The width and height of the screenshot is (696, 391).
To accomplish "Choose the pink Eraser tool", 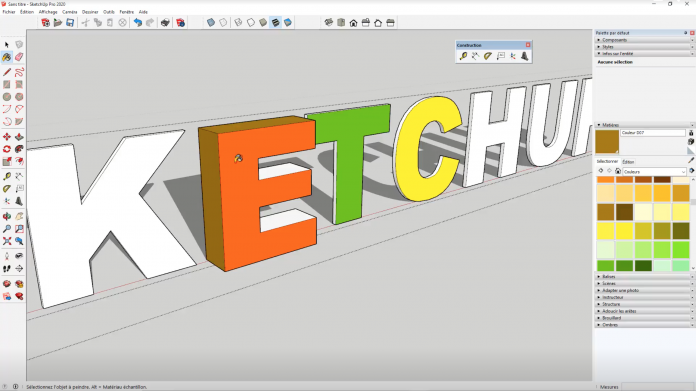I will [19, 57].
